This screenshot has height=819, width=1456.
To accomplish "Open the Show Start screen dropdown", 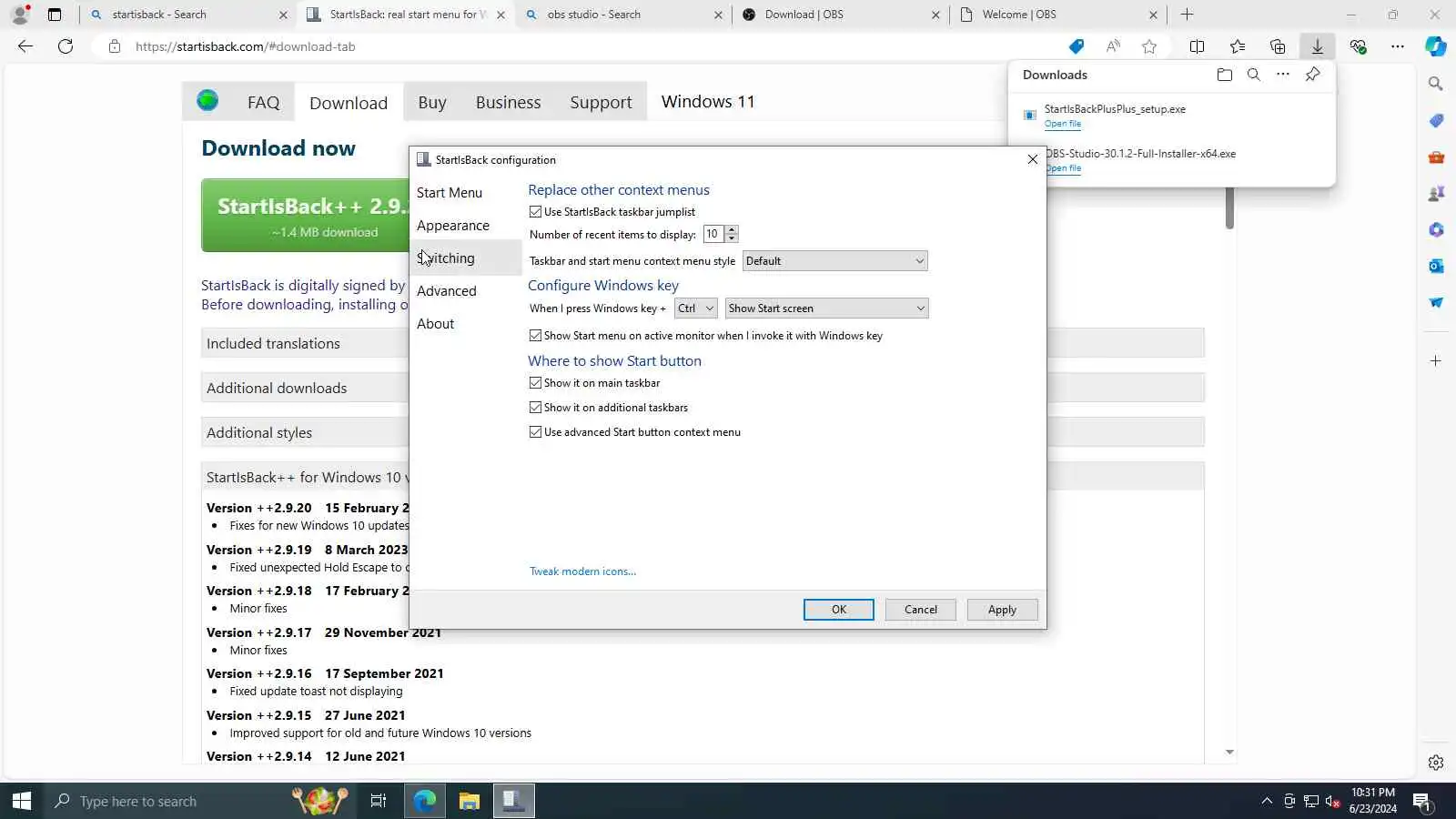I will point(827,308).
